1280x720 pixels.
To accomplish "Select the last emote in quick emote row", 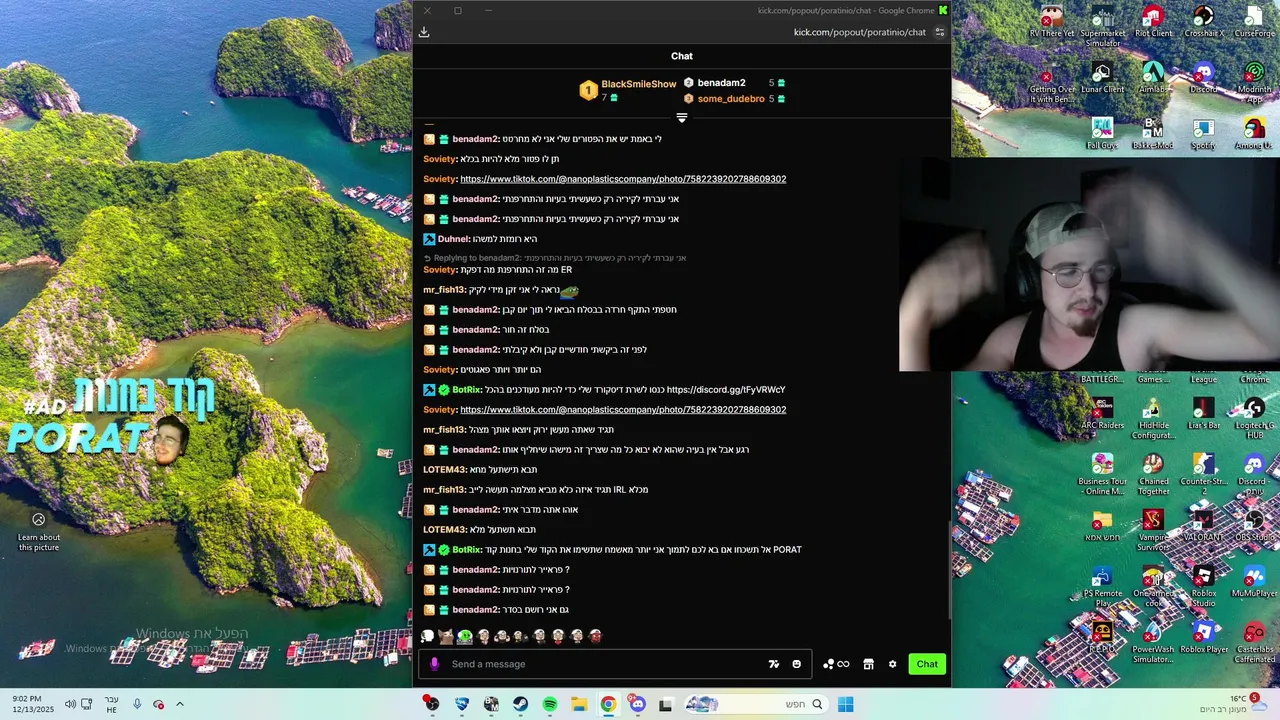I will coord(596,636).
